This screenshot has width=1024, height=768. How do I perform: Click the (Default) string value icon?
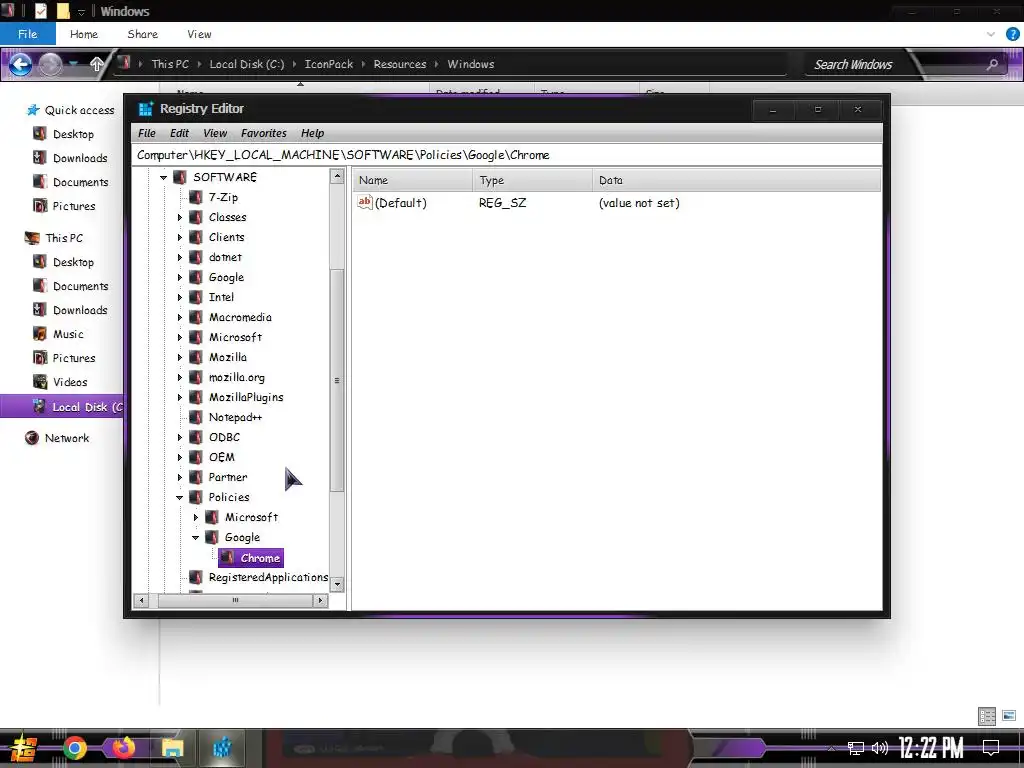pyautogui.click(x=364, y=202)
